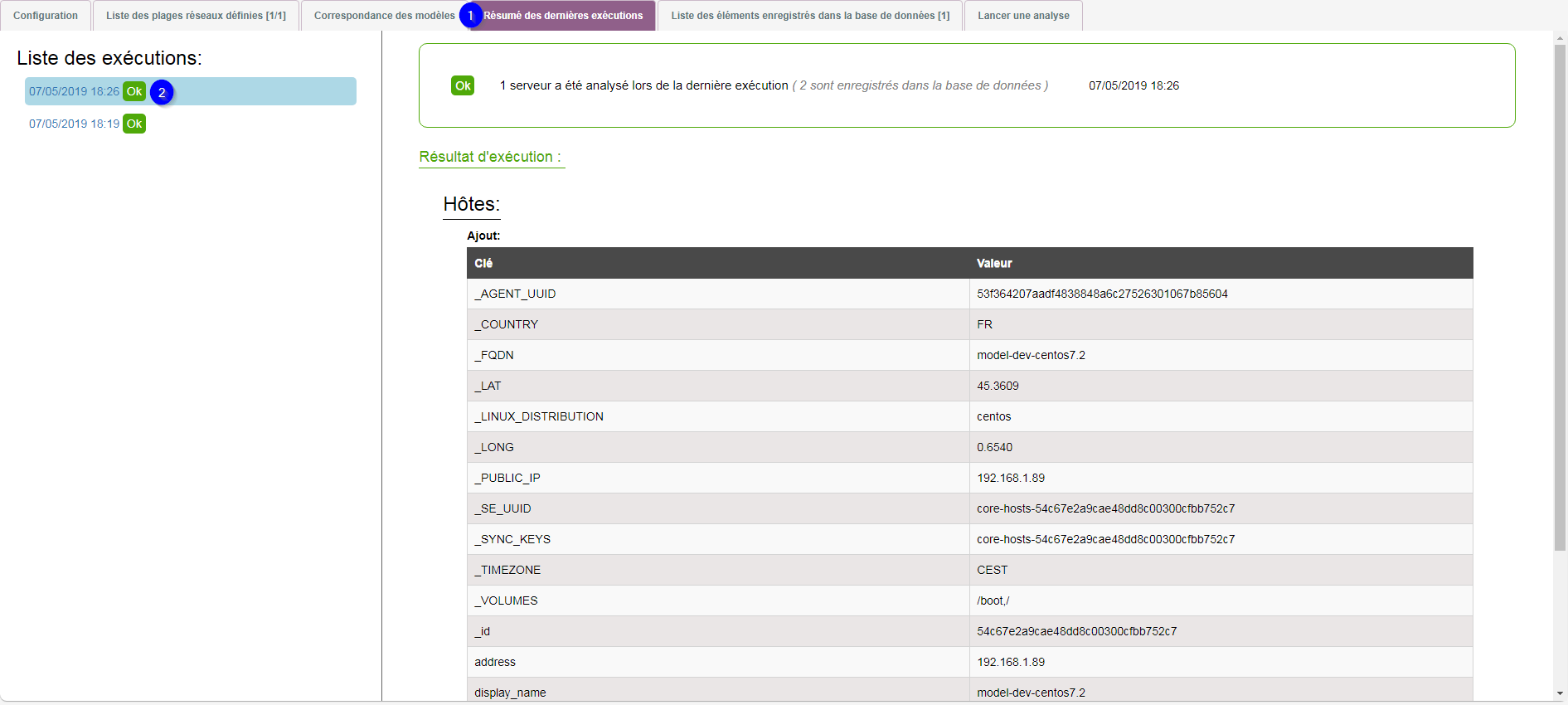This screenshot has width=1568, height=705.
Task: Click Ok badge next to 18:19 execution
Action: 134,124
